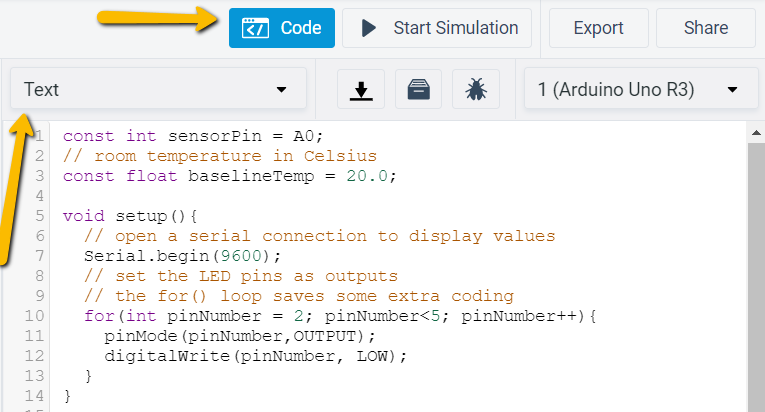765x412 pixels.
Task: Click line number 9 in the gutter
Action: [x=38, y=296]
